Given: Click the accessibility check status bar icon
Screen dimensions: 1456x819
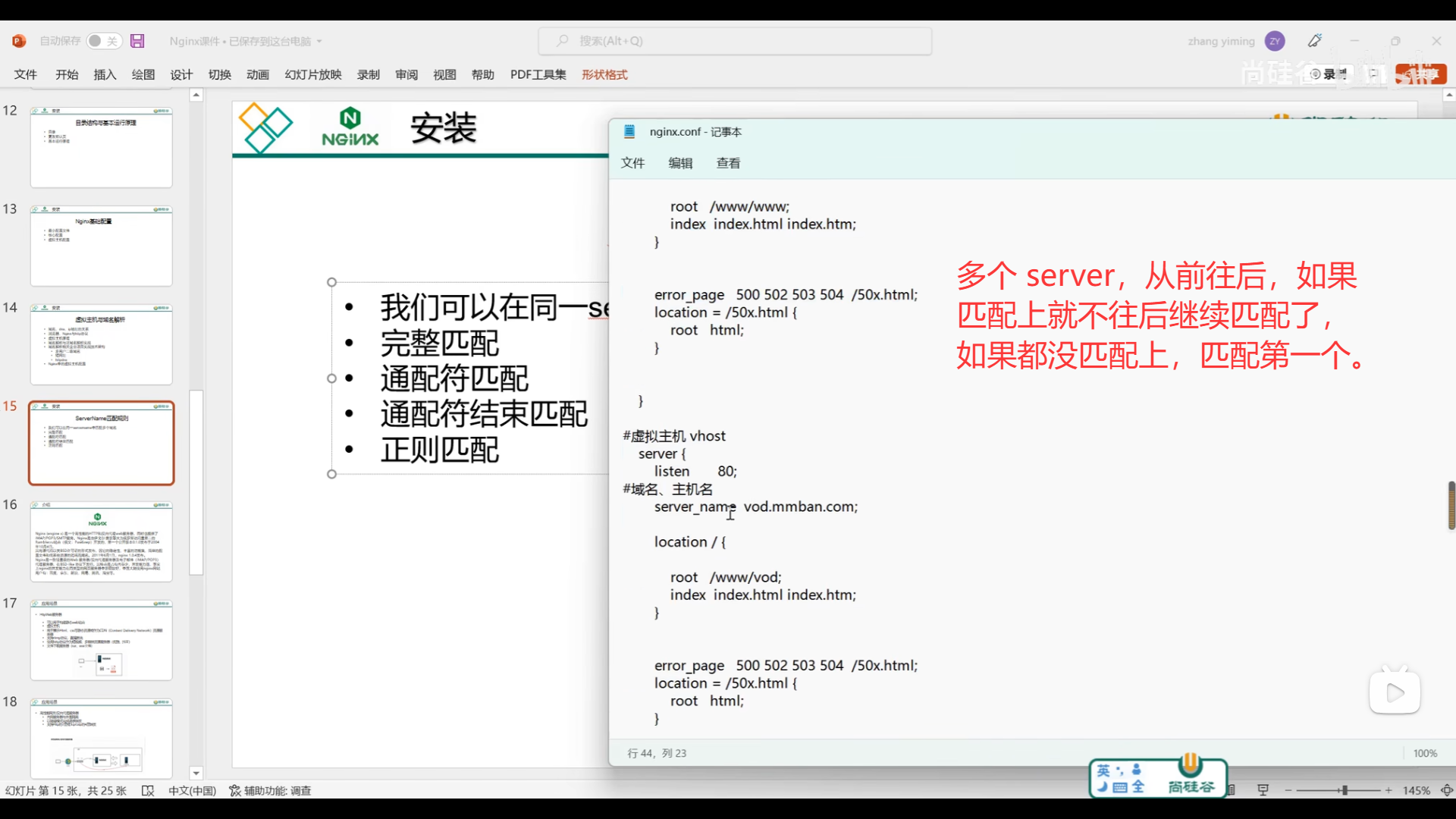Looking at the screenshot, I should (x=270, y=790).
